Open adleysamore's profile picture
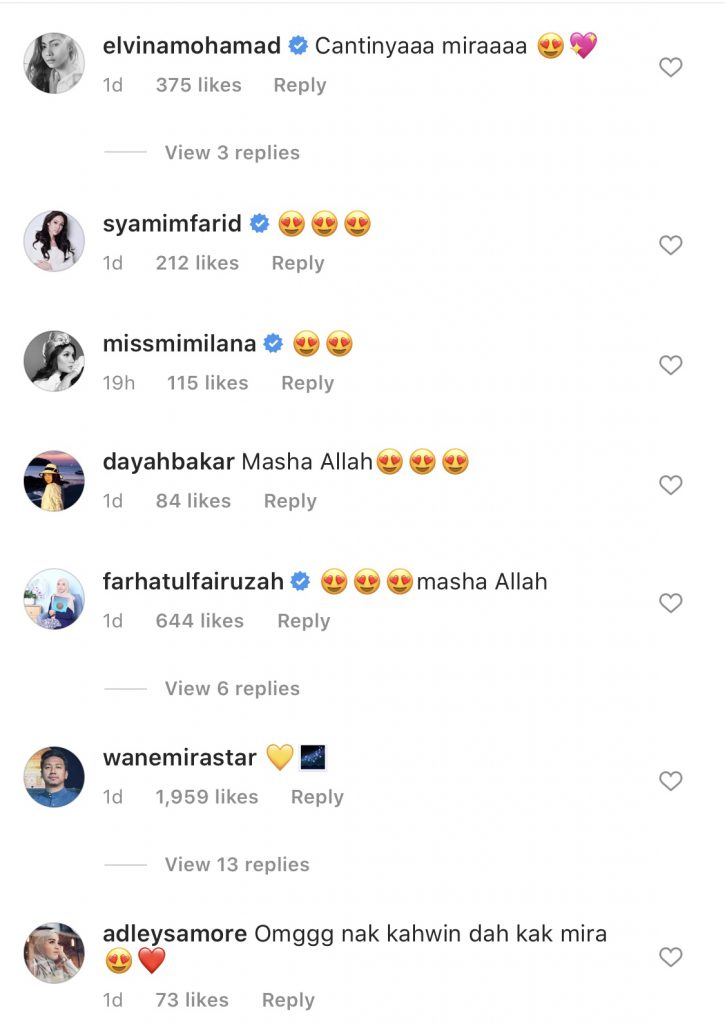Screen dimensions: 725x1024 [x=54, y=953]
